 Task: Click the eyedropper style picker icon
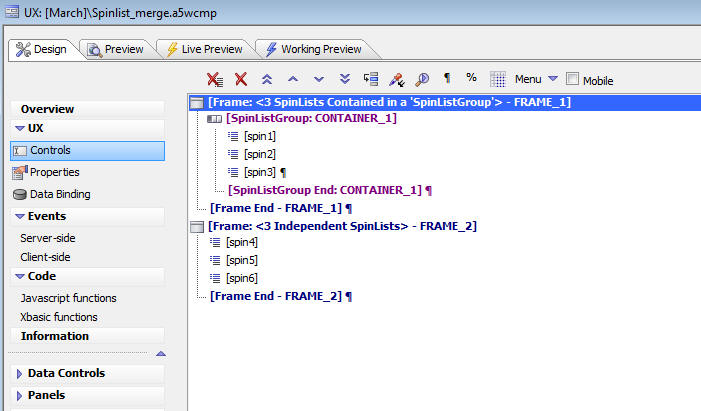(x=397, y=80)
